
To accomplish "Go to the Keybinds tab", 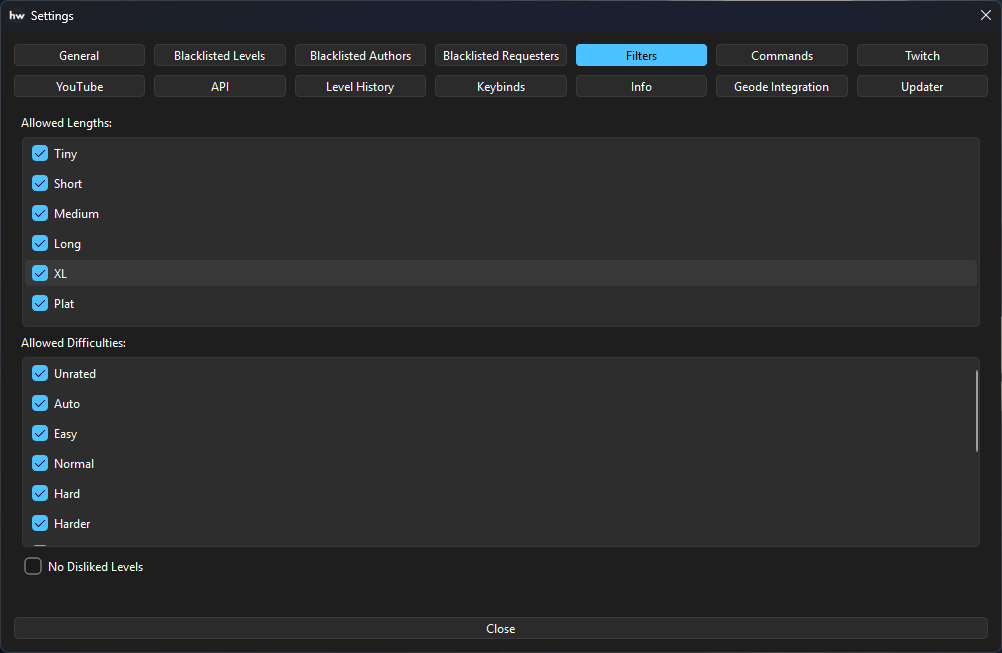I will tap(501, 86).
